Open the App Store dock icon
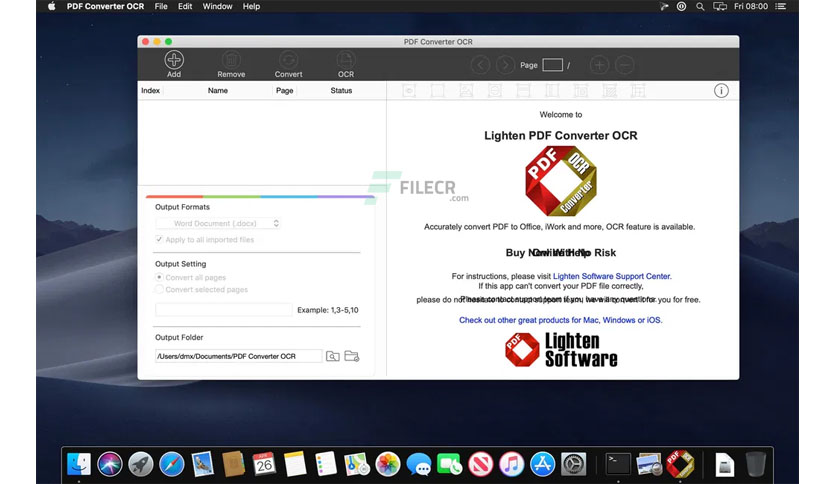Image resolution: width=836 pixels, height=484 pixels. tap(542, 464)
